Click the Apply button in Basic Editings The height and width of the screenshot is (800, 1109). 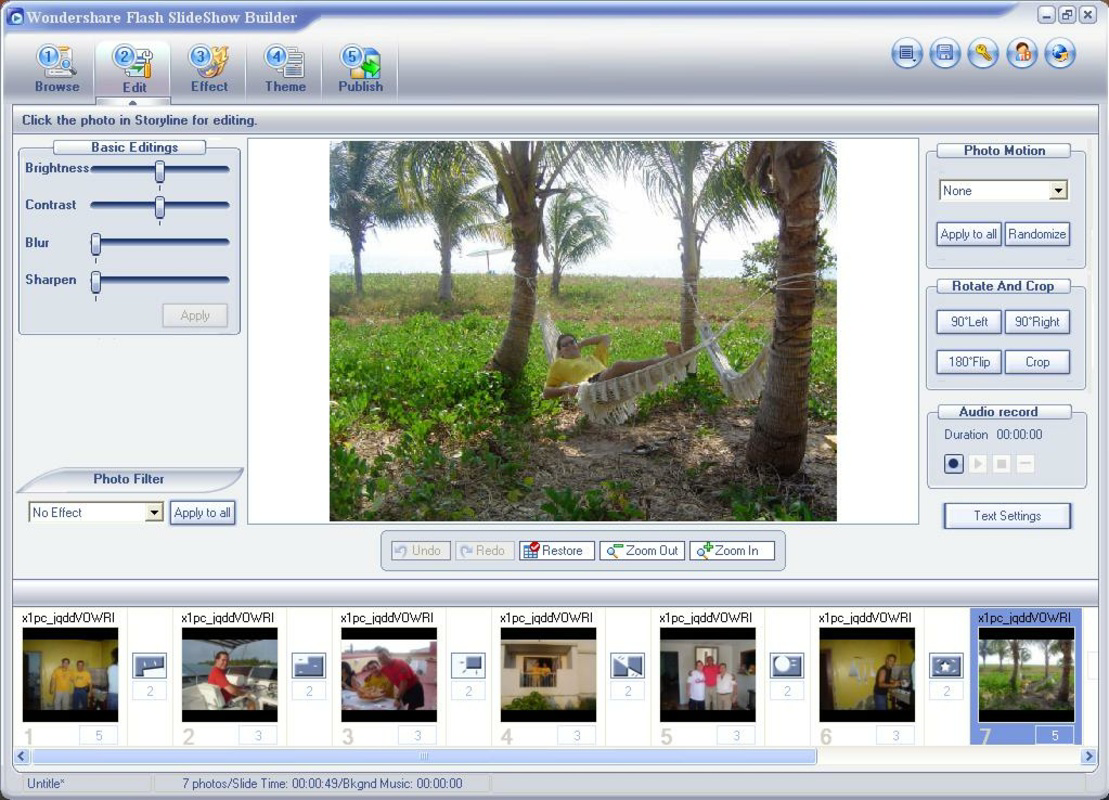click(x=195, y=315)
